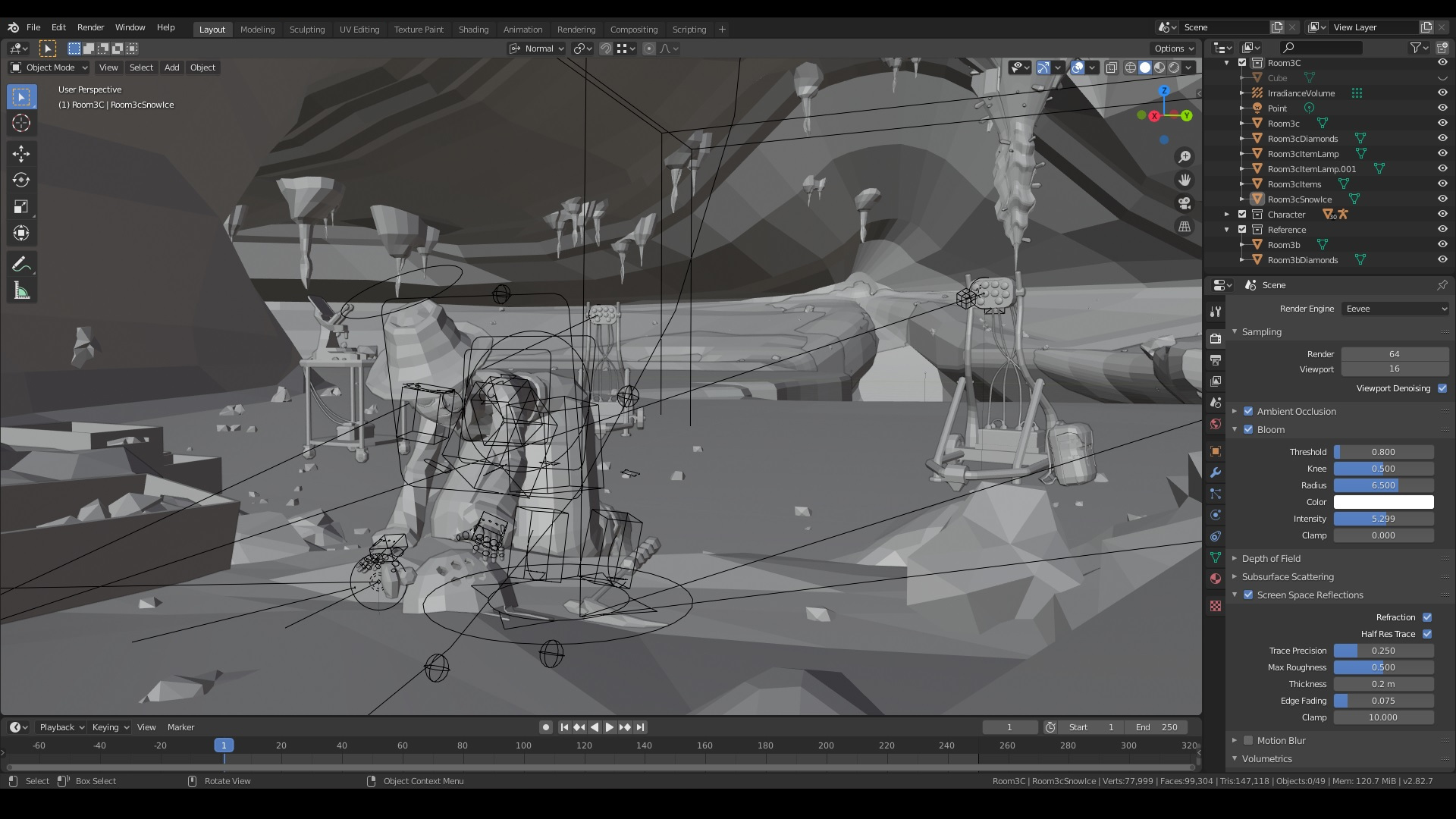1456x819 pixels.
Task: Open the Render menu
Action: [x=90, y=27]
